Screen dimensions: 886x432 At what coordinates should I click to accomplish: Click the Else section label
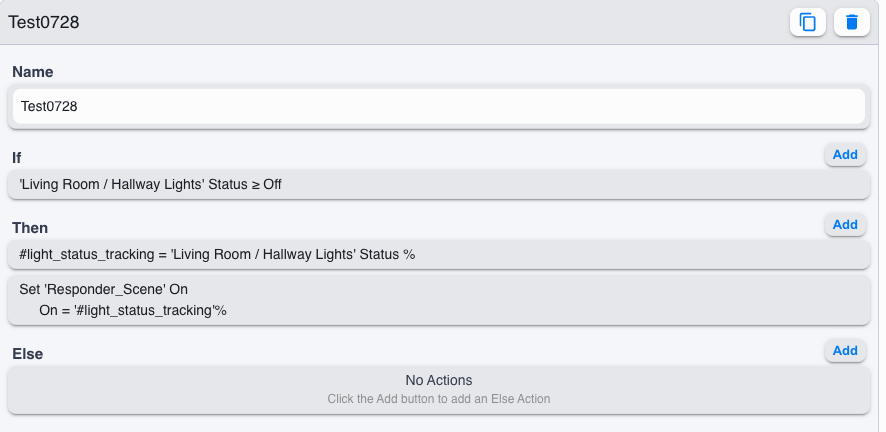[x=28, y=354]
